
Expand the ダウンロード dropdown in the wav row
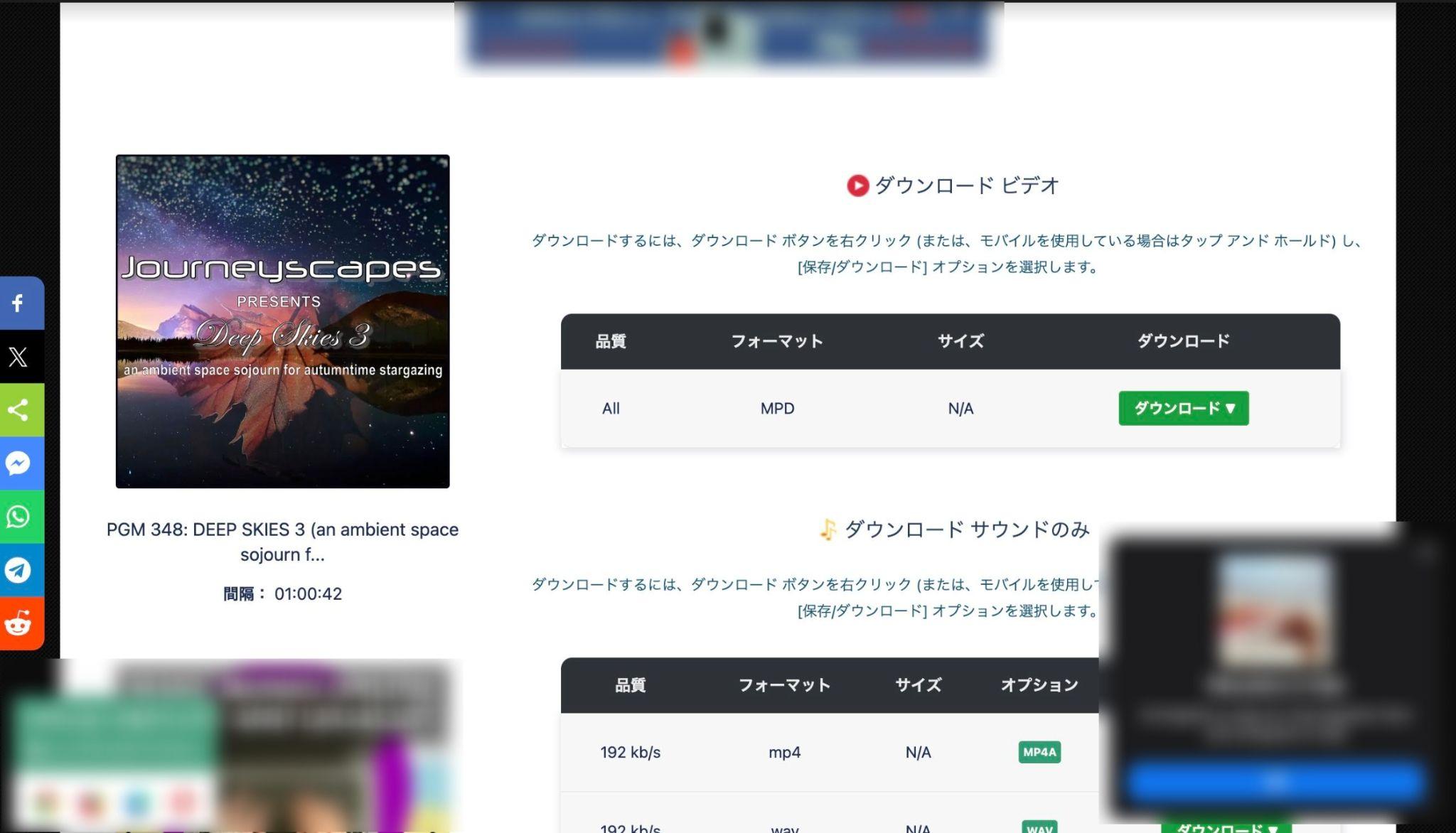(x=1226, y=827)
